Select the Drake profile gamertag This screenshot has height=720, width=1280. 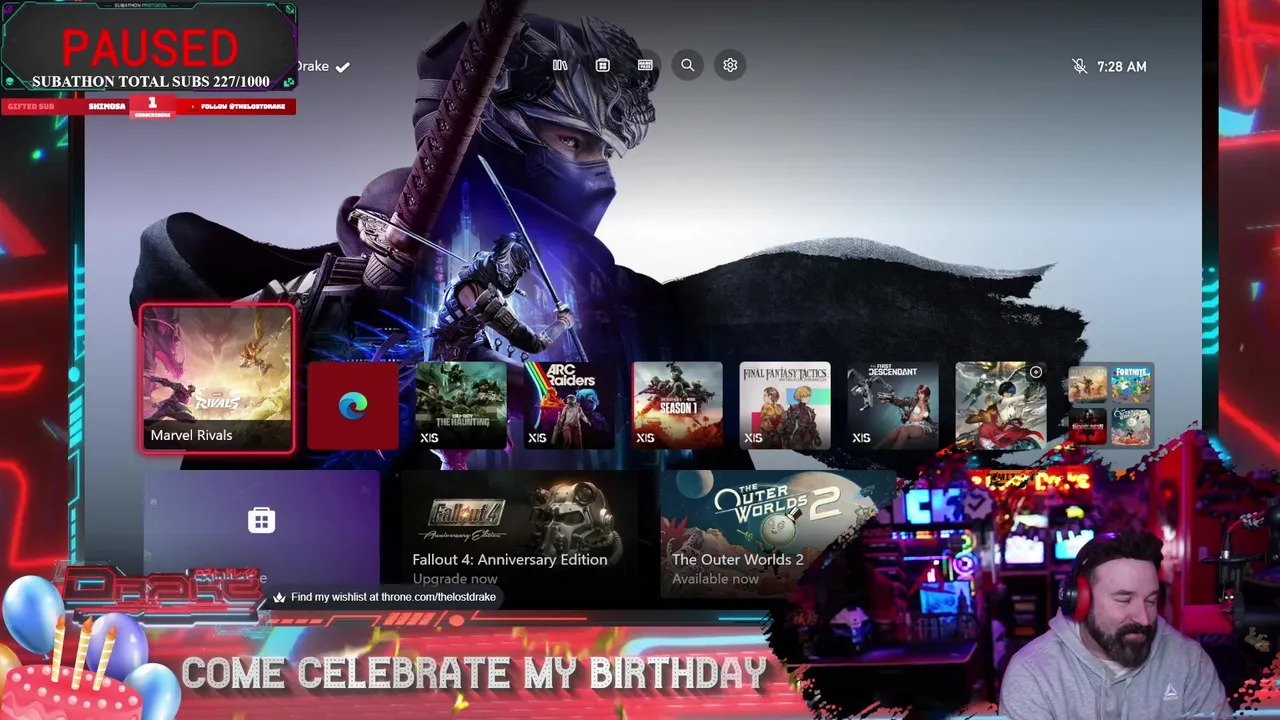point(323,66)
